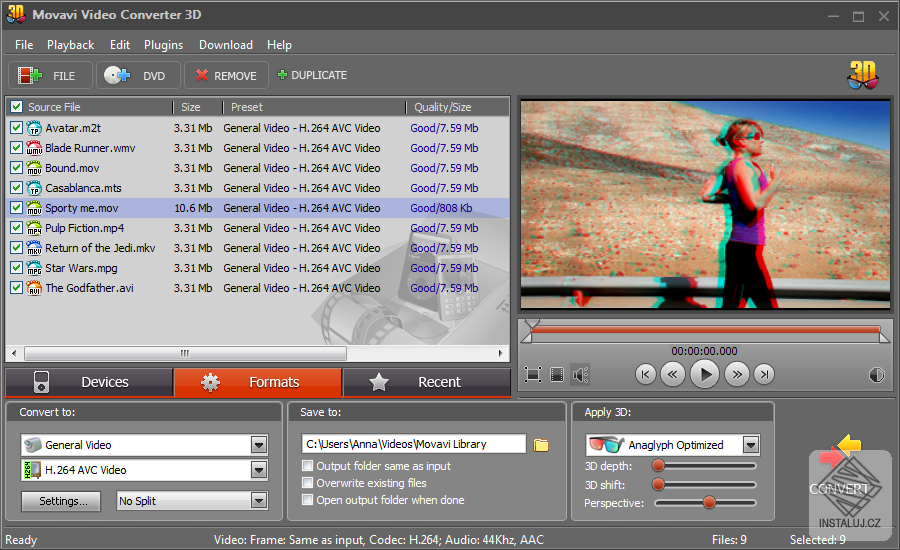This screenshot has height=550, width=900.
Task: Click the scrollbar right arrow
Action: click(501, 353)
